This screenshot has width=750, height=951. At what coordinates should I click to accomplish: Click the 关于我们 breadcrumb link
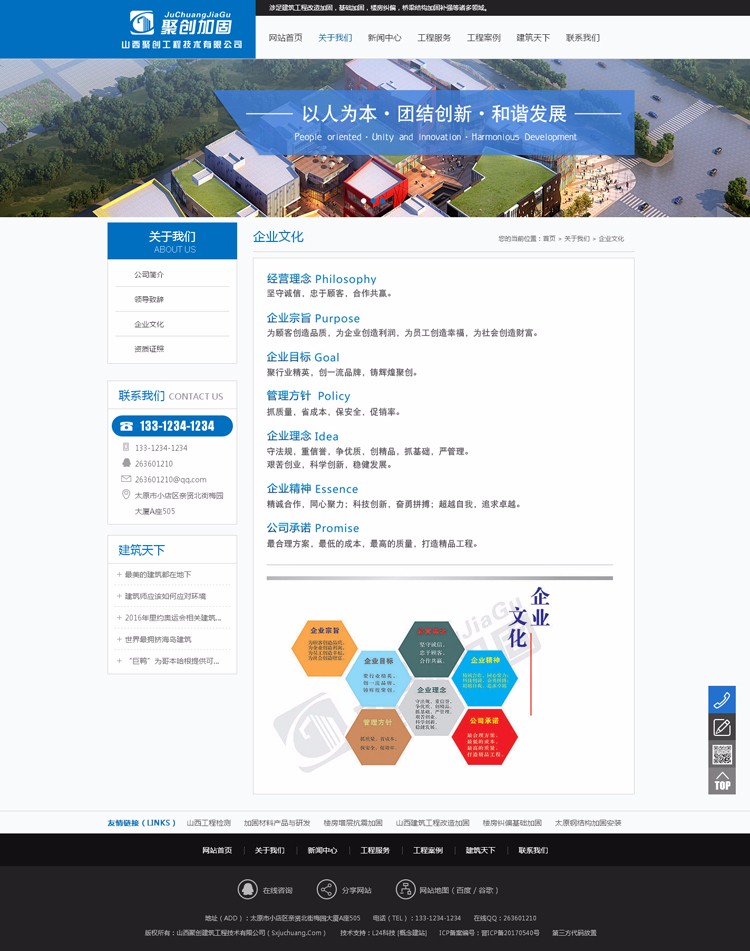pyautogui.click(x=577, y=238)
